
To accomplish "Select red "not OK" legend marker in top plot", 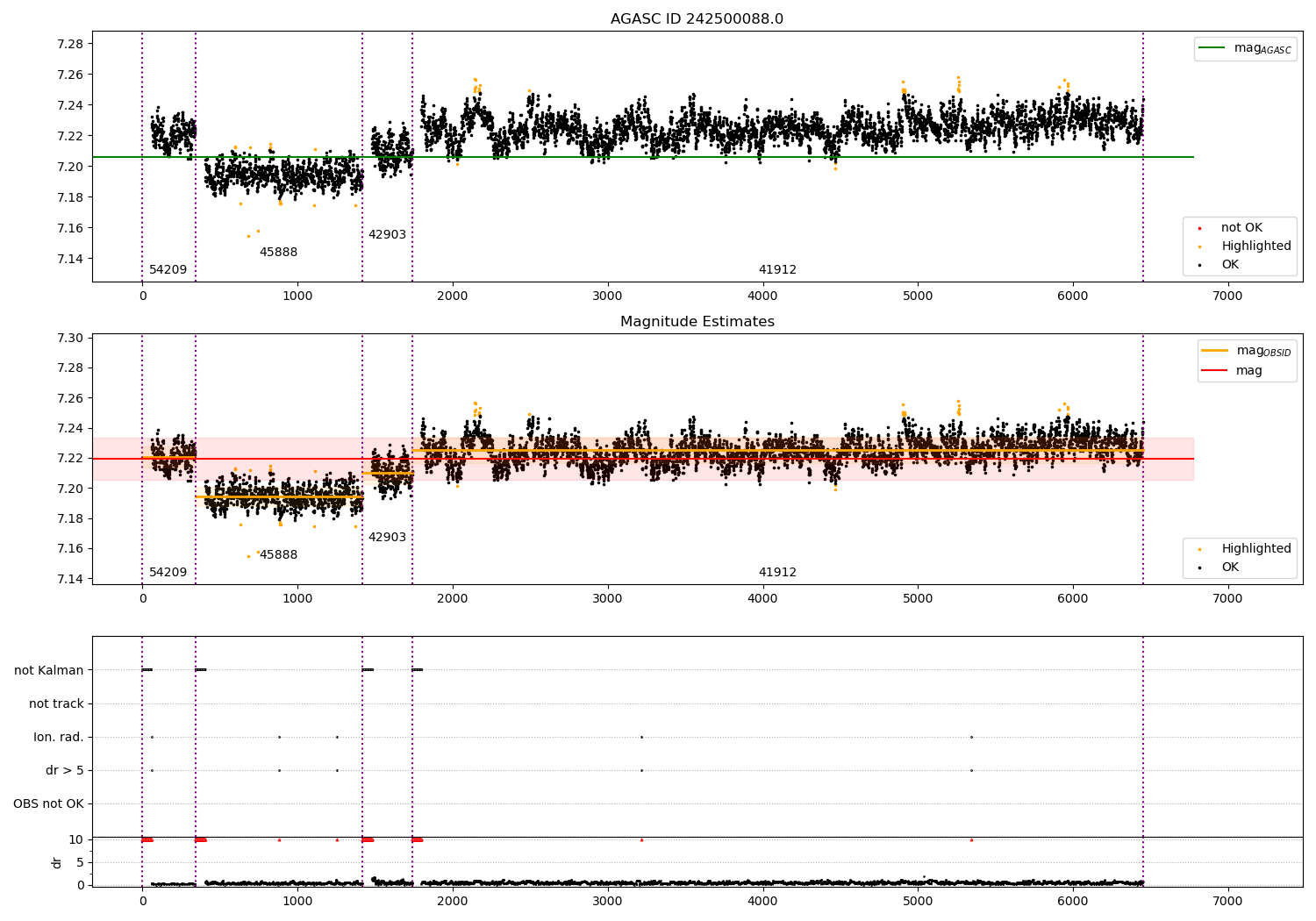I will [x=1199, y=228].
